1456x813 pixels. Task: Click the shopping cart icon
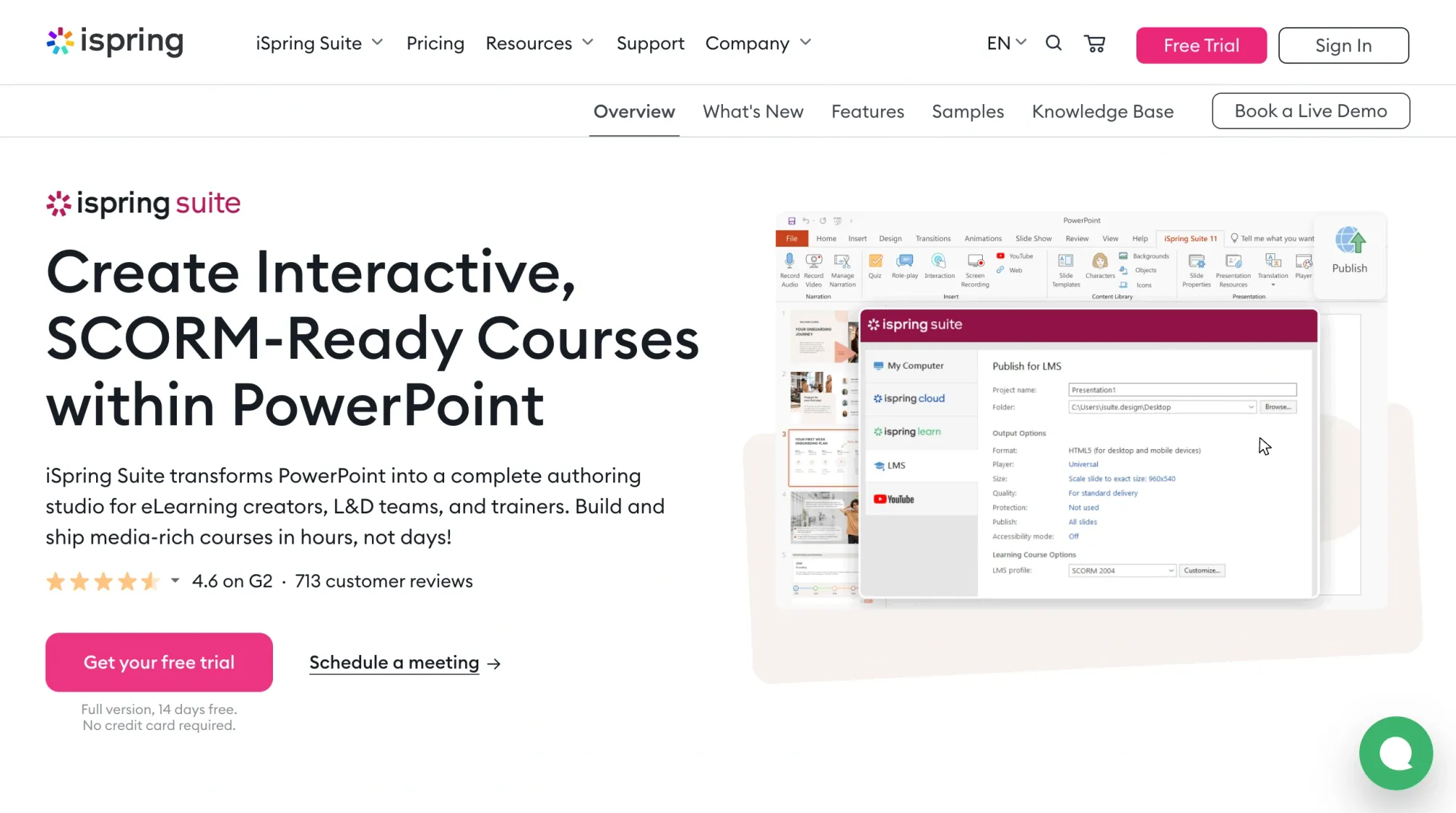pyautogui.click(x=1095, y=44)
